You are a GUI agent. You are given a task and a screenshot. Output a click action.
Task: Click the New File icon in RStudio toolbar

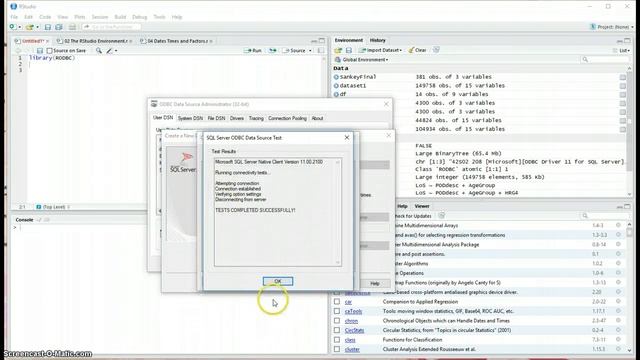point(13,27)
